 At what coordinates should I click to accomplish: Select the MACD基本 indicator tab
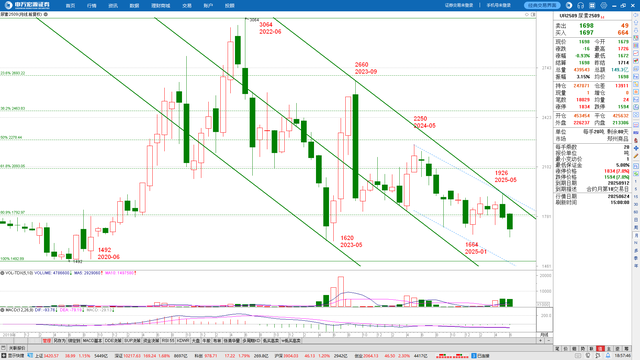pos(92,340)
